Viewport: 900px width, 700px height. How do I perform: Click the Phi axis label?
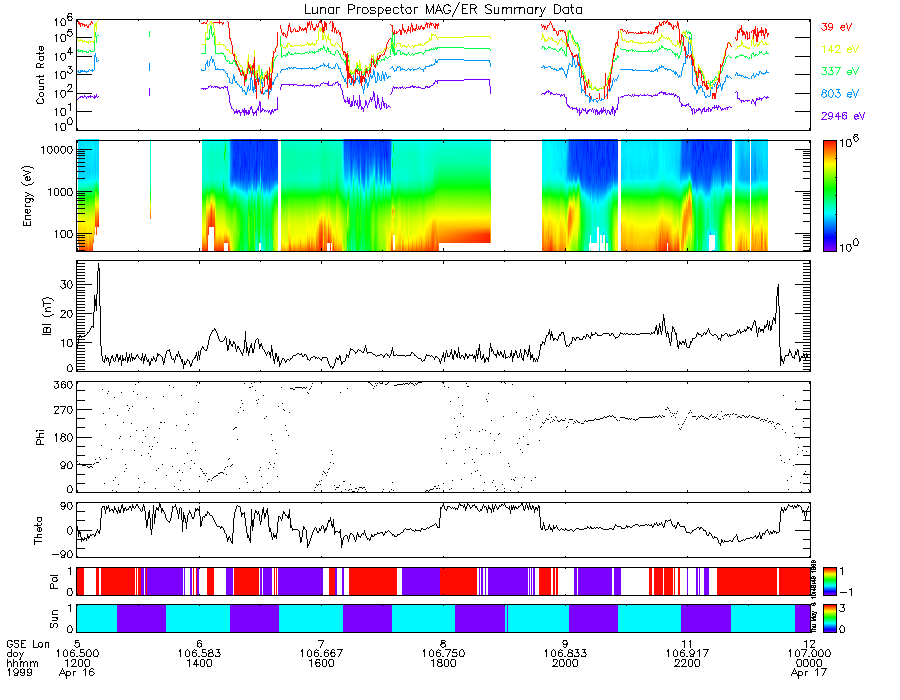pyautogui.click(x=40, y=437)
